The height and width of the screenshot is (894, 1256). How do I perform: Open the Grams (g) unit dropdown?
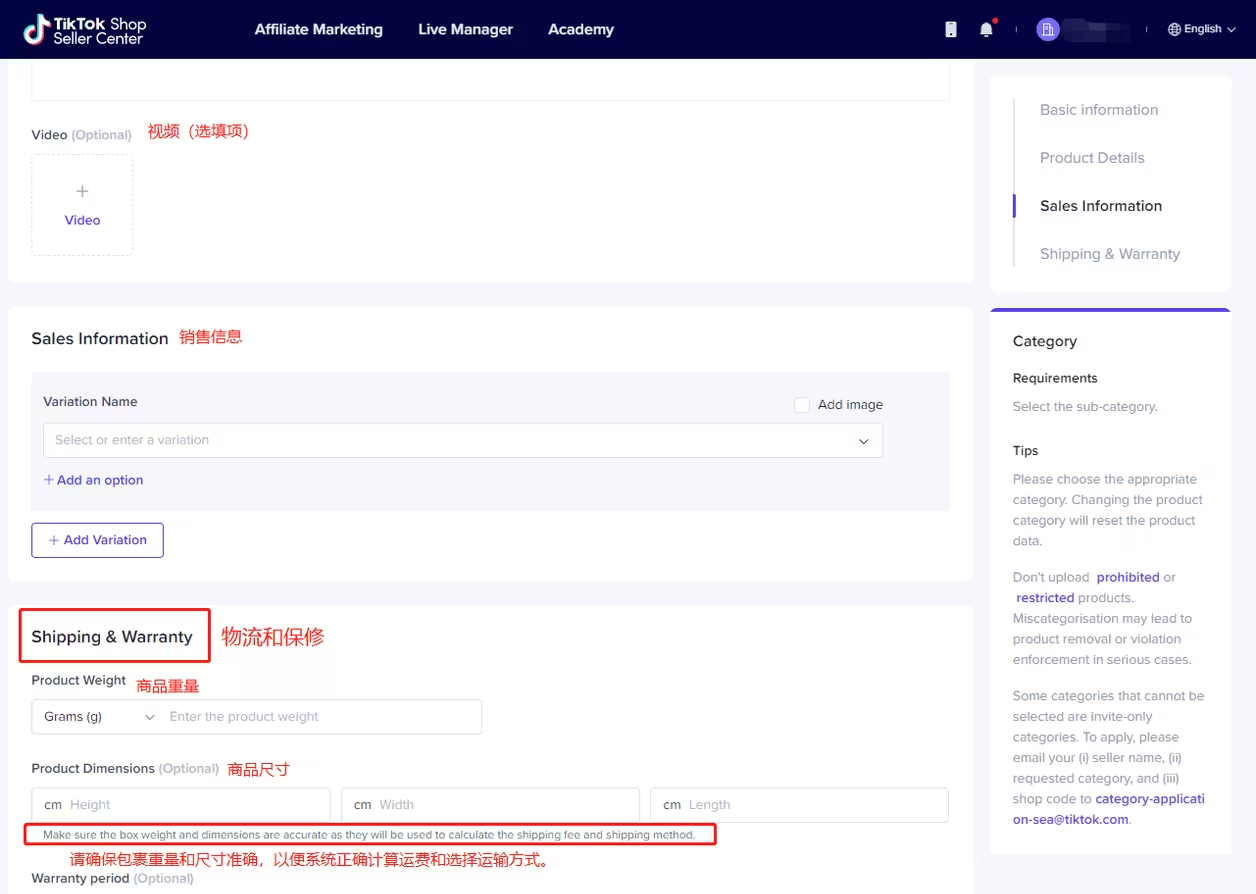pos(99,717)
